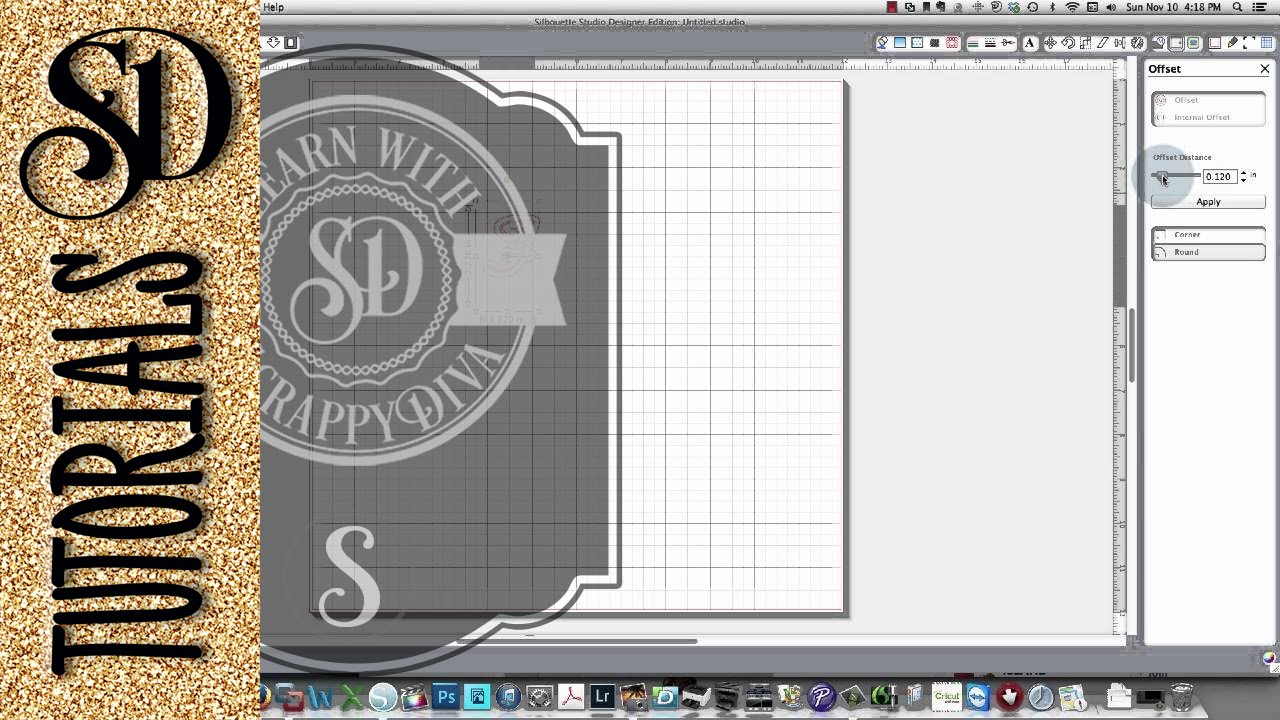Open the pencil Sketch settings icon
The image size is (1280, 720).
tap(1232, 43)
